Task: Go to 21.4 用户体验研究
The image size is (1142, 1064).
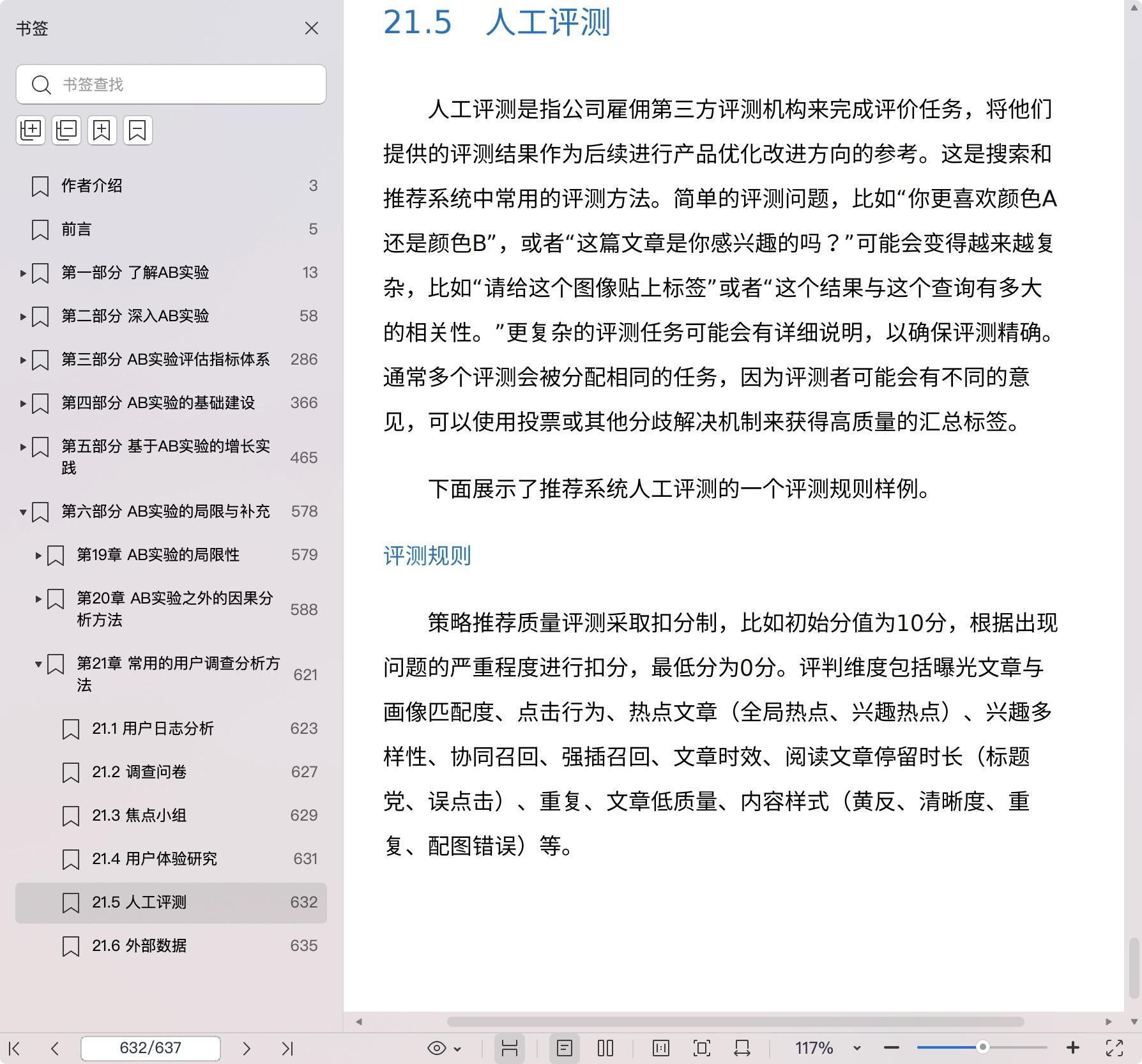Action: click(171, 859)
